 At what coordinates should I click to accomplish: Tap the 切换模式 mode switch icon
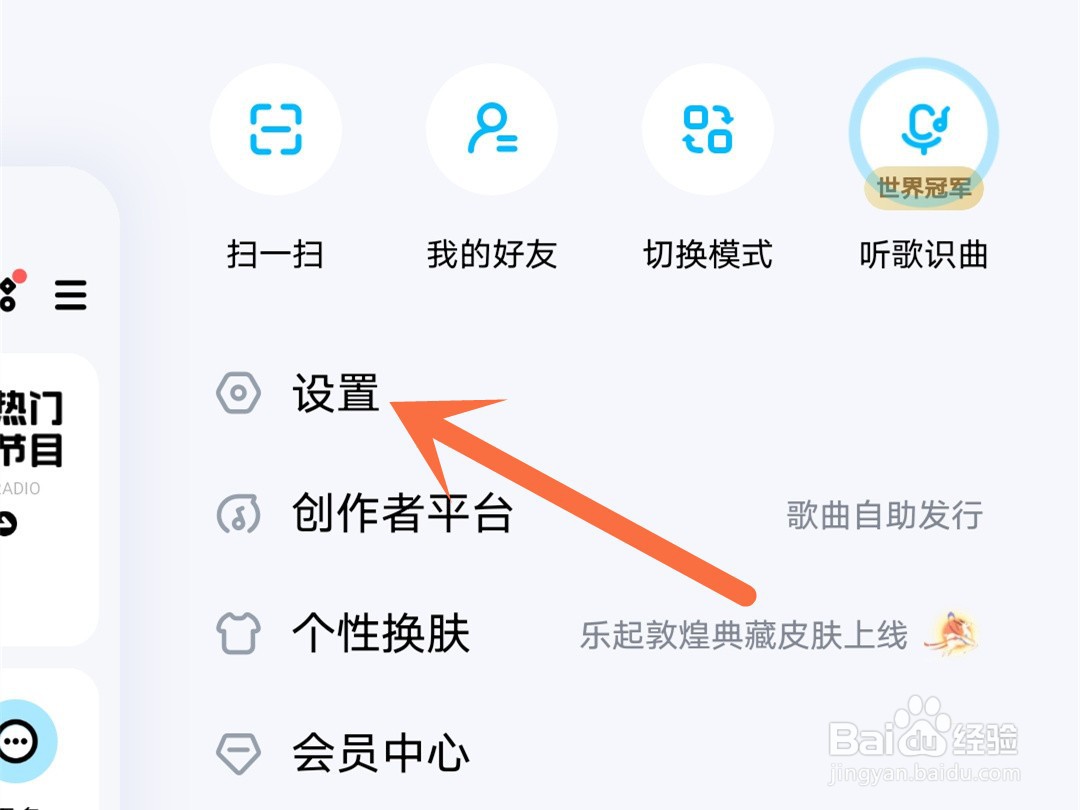point(707,129)
